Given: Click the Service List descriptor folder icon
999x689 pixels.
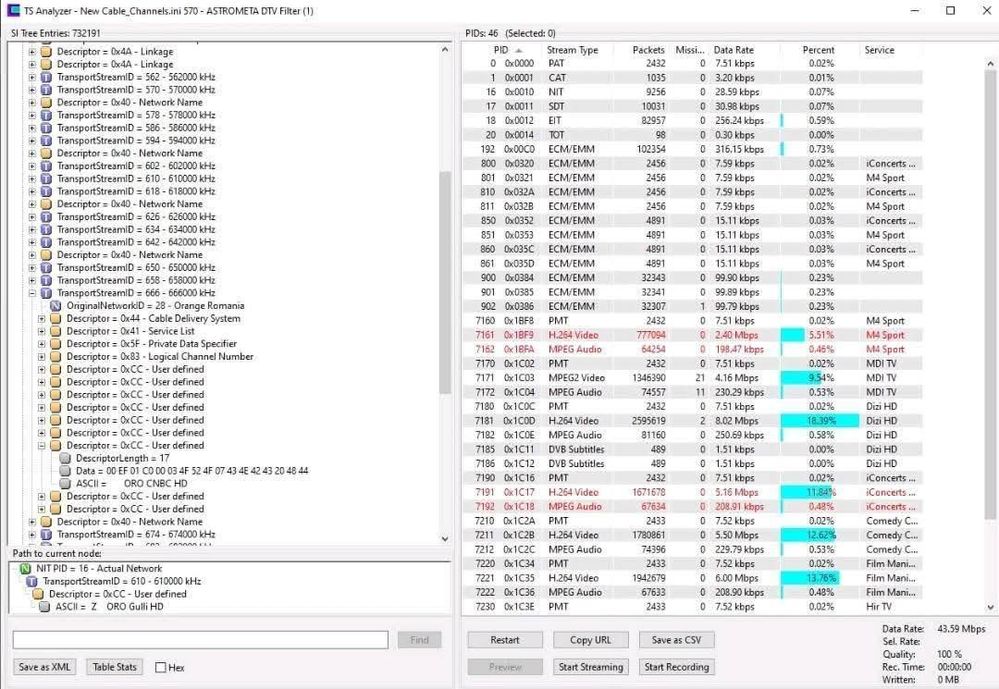Looking at the screenshot, I should pos(56,331).
